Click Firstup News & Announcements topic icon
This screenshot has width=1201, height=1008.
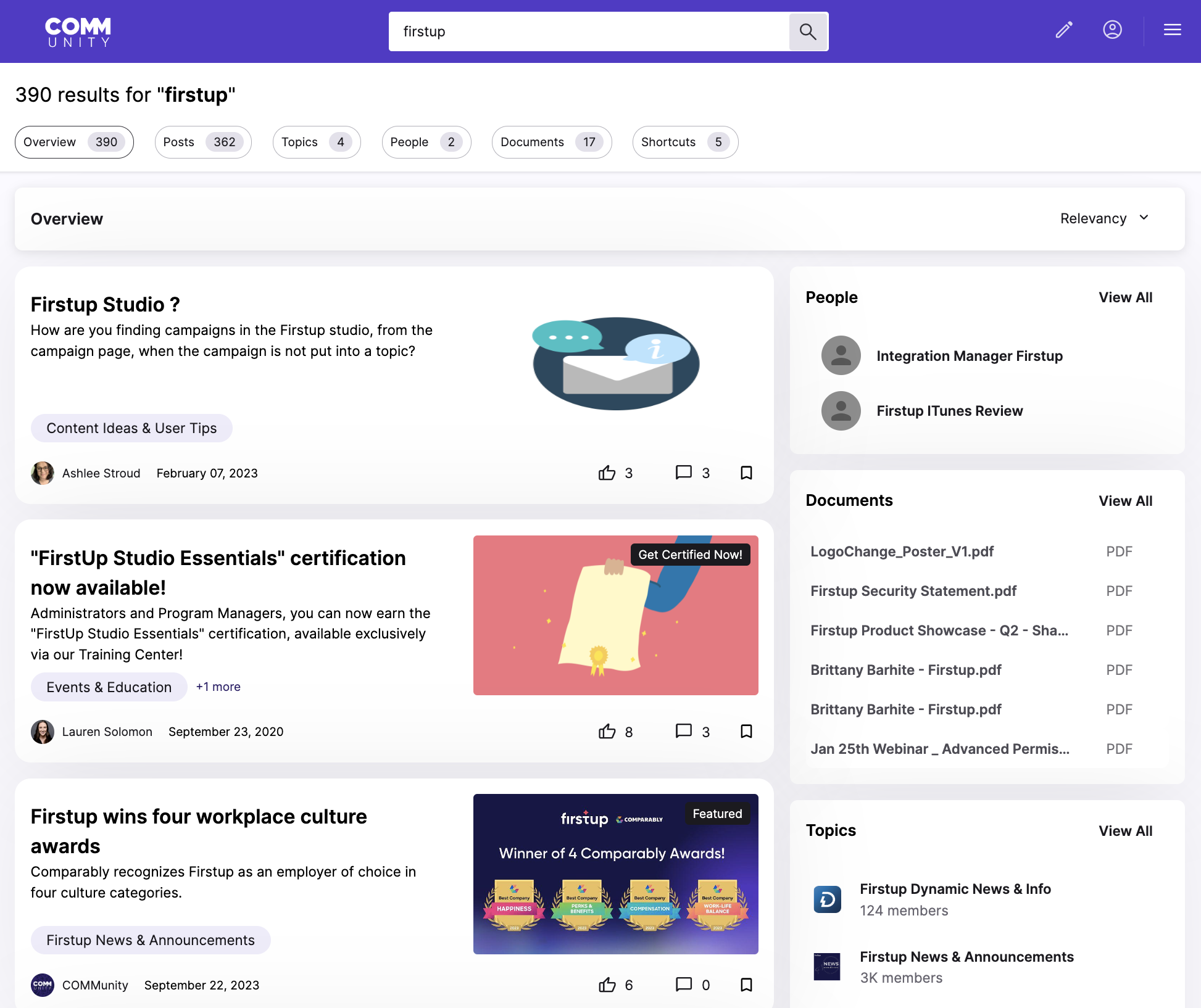coord(827,967)
